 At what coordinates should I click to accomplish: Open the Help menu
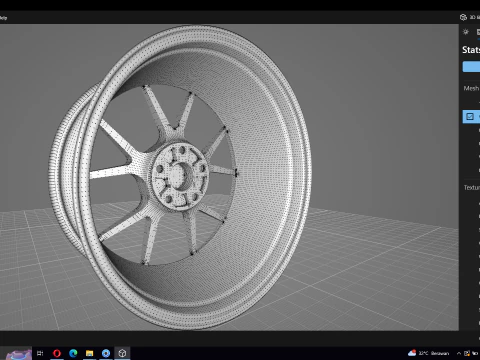3,18
